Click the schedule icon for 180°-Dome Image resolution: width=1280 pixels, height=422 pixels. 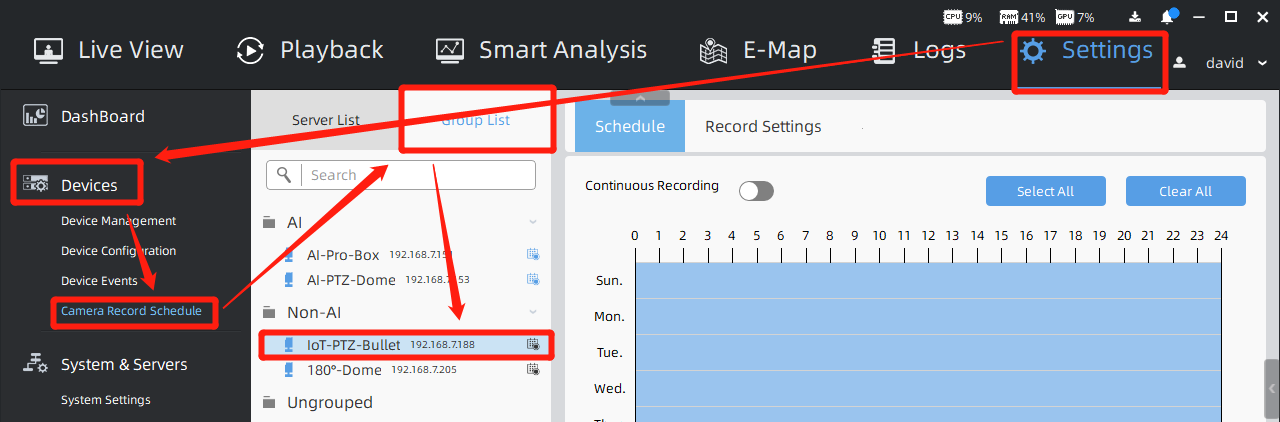point(533,369)
